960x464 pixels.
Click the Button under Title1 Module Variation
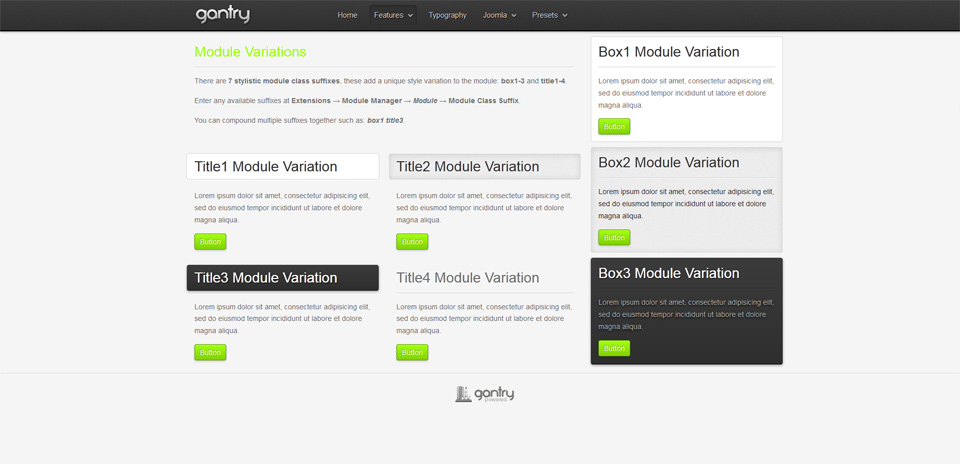pos(210,242)
